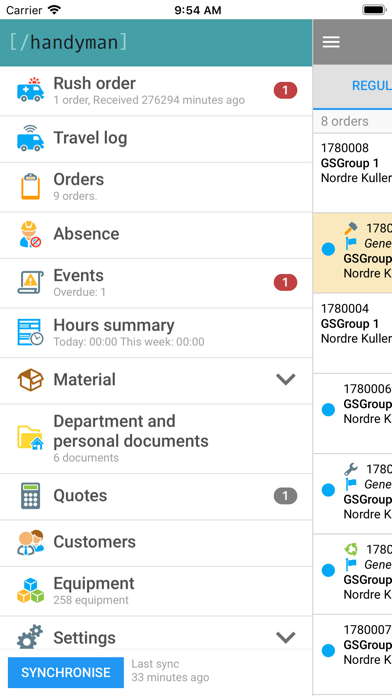
Task: Tap the grey badge on Quotes
Action: coord(285,496)
